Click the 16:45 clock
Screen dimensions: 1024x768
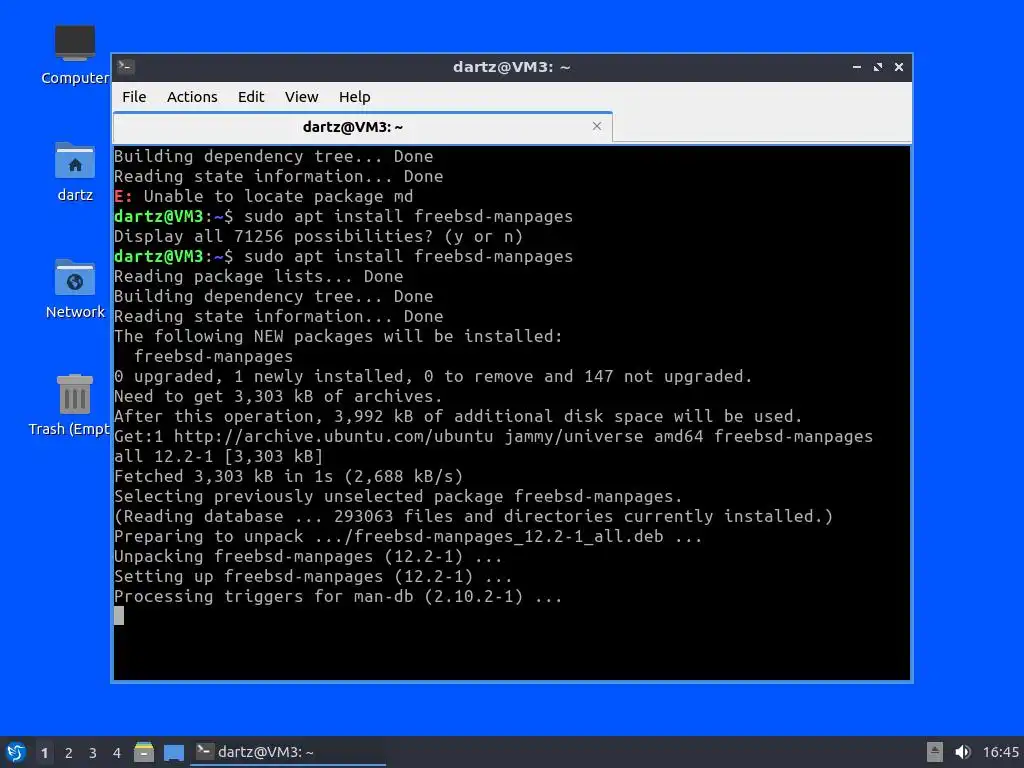tap(1000, 752)
